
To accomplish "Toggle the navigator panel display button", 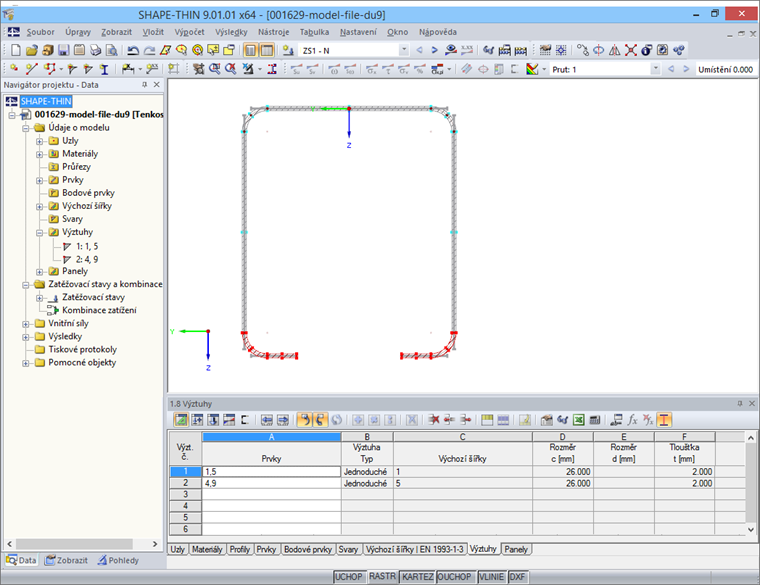I will tap(250, 50).
